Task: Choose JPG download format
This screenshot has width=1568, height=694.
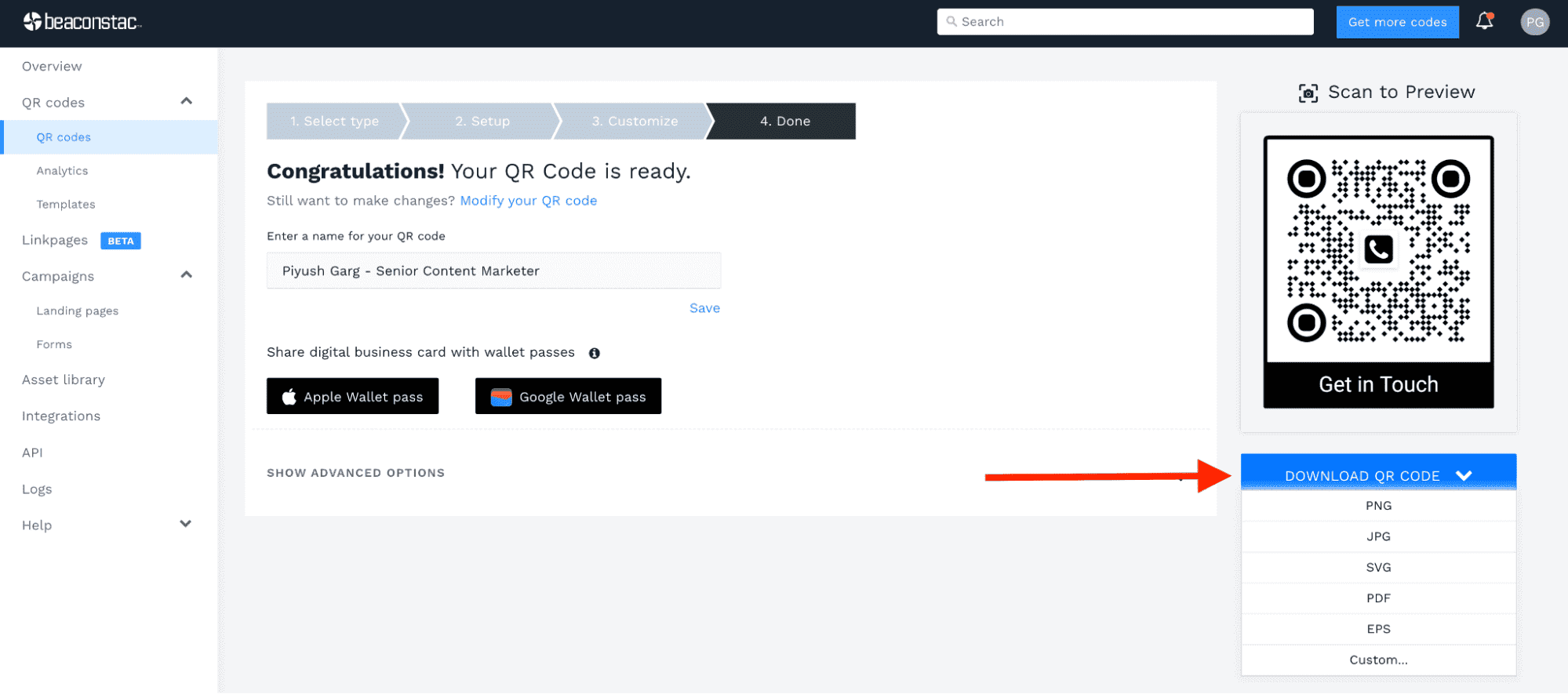Action: 1378,536
